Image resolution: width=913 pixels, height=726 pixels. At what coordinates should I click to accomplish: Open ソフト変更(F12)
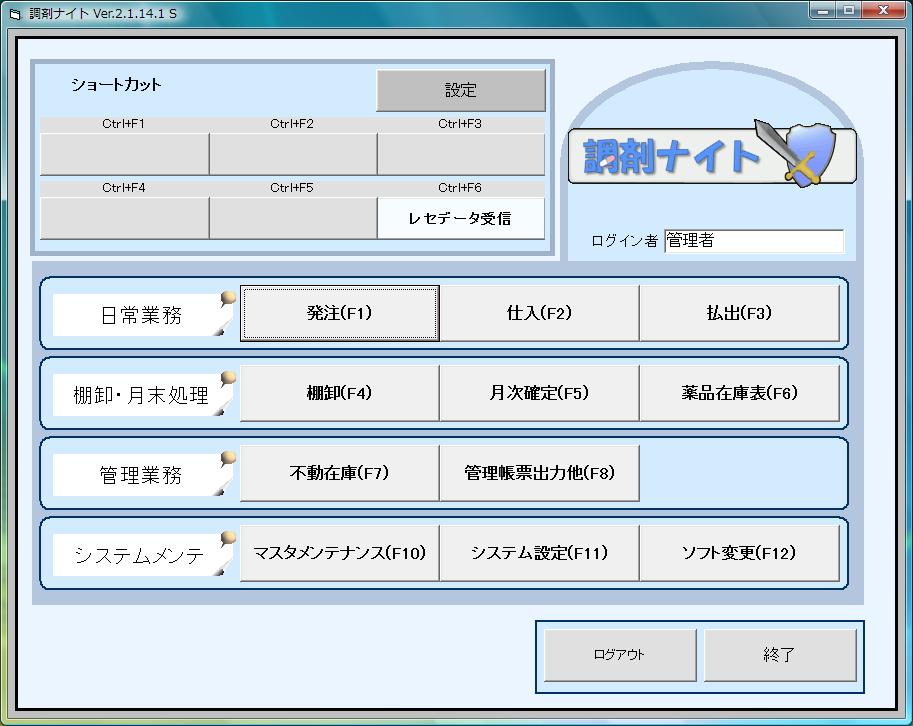(x=739, y=553)
